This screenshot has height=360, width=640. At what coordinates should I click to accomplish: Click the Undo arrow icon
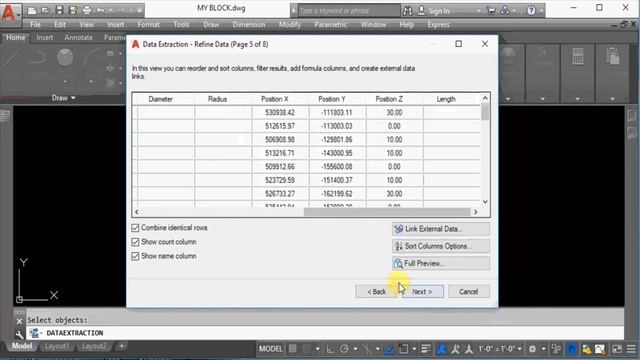pos(100,10)
